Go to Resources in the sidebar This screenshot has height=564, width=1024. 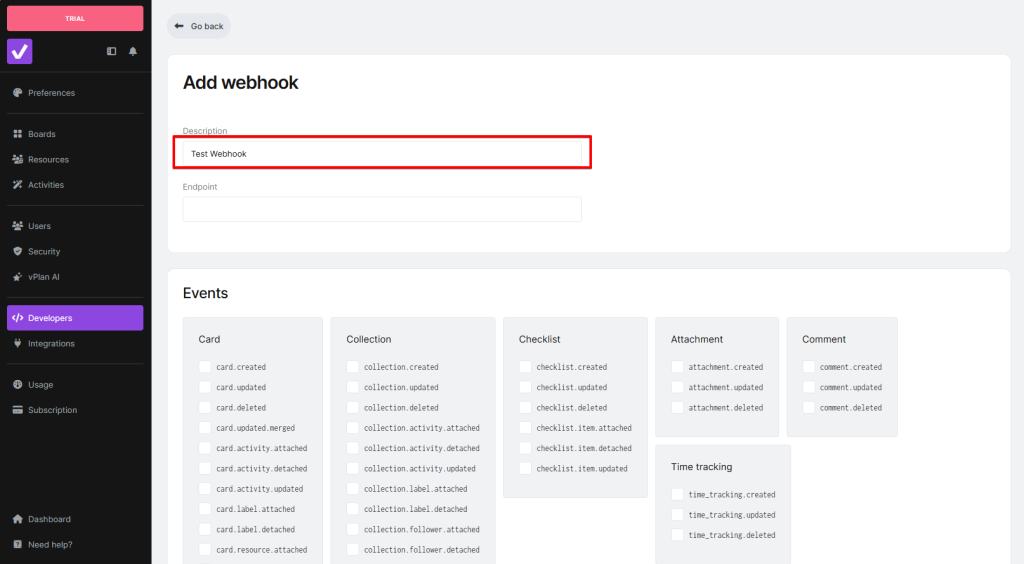(48, 159)
